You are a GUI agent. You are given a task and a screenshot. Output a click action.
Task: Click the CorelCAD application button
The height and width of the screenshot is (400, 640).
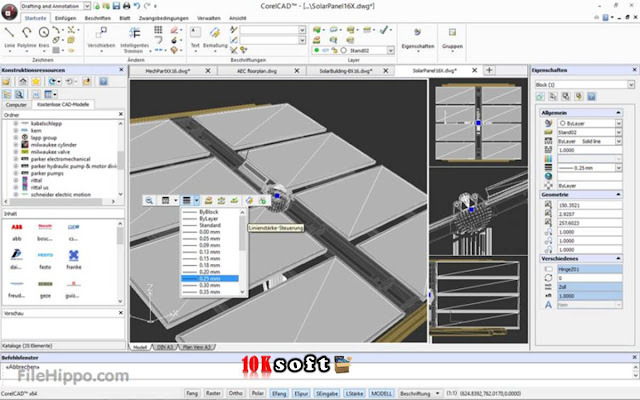click(9, 12)
